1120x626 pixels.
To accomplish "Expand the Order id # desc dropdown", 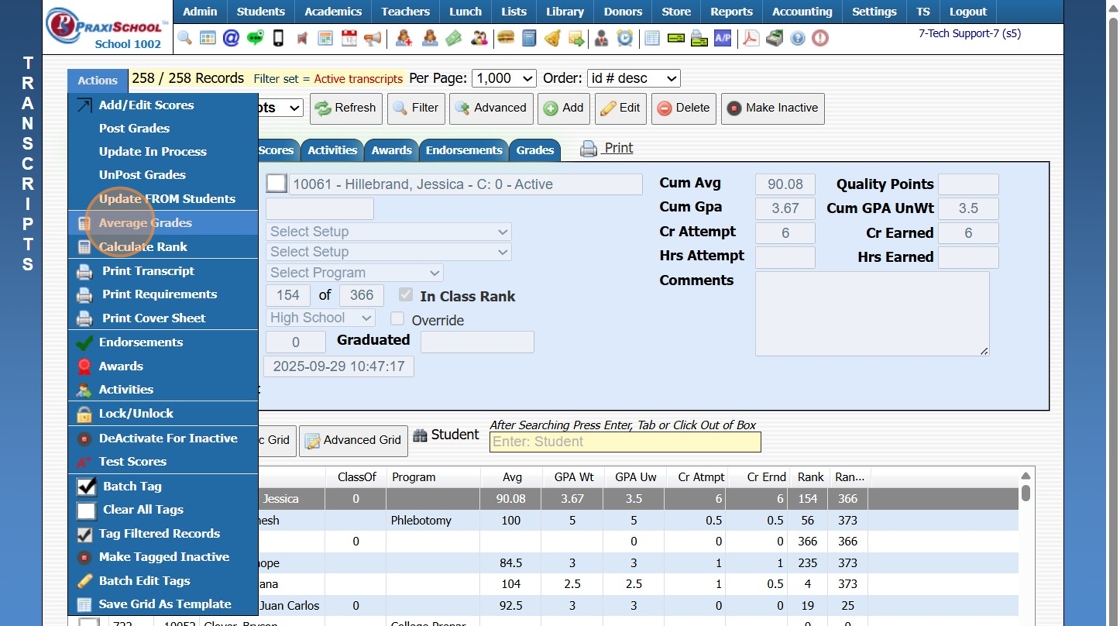I will click(633, 79).
